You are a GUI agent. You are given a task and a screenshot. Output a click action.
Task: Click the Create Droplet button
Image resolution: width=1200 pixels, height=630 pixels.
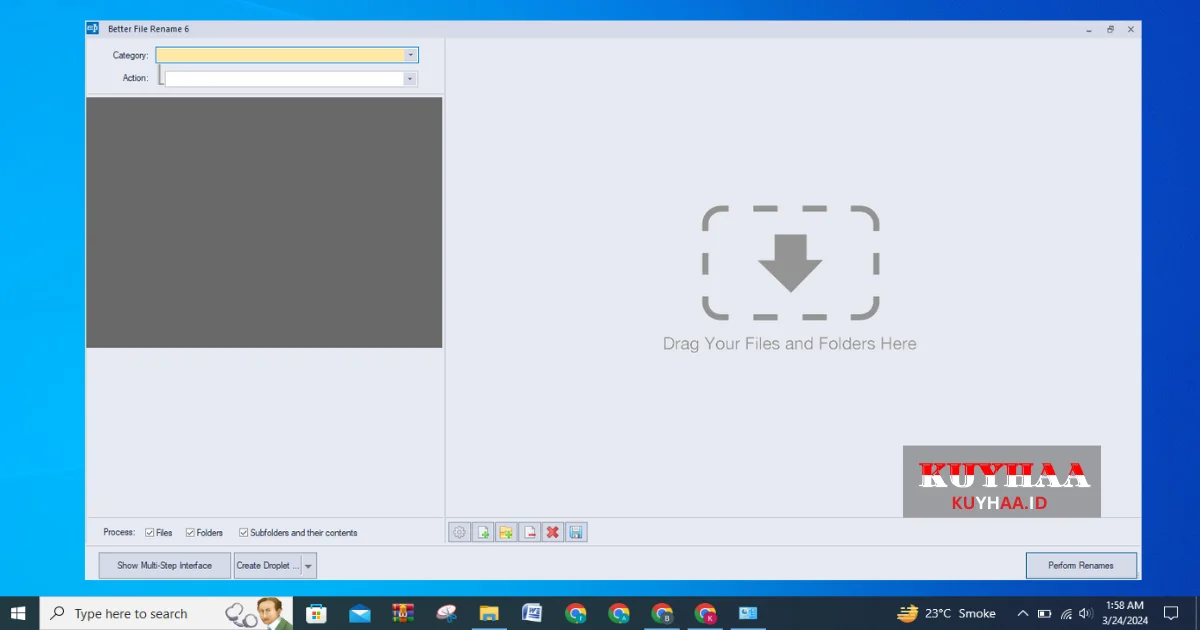[x=267, y=566]
